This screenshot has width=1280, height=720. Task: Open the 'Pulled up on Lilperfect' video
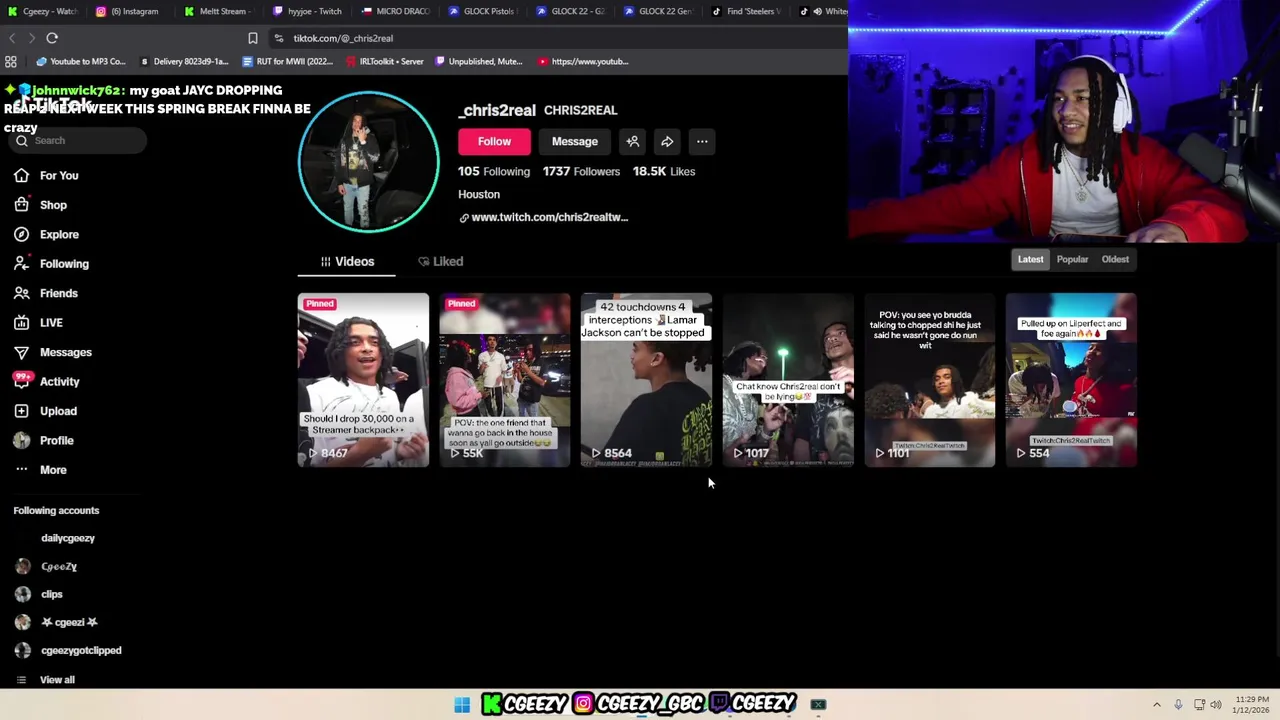coord(1071,380)
